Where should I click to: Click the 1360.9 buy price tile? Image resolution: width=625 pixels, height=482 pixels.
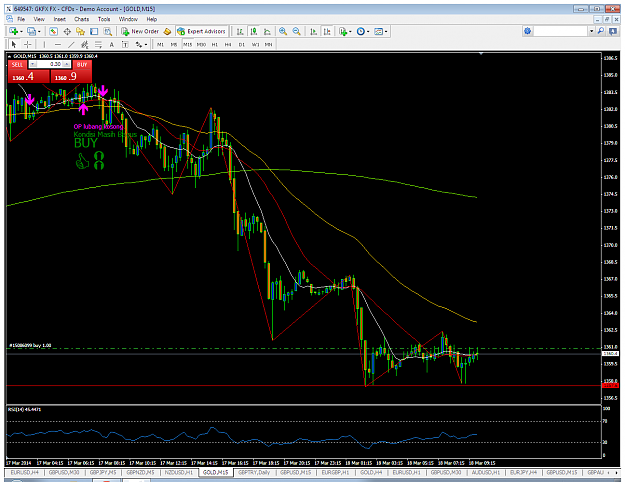click(71, 77)
